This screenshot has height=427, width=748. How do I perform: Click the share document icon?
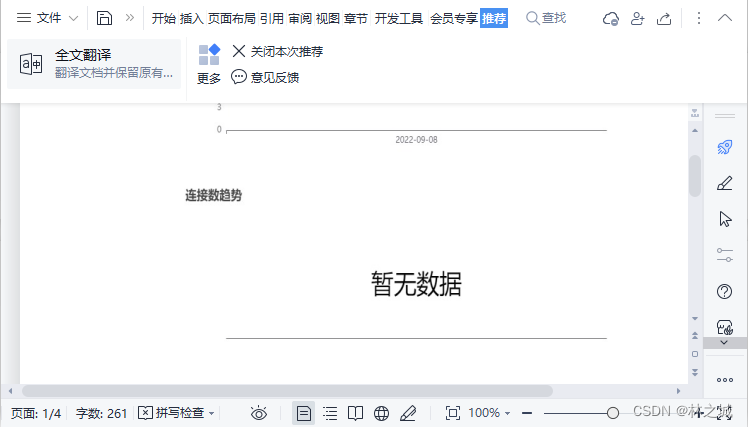(664, 19)
